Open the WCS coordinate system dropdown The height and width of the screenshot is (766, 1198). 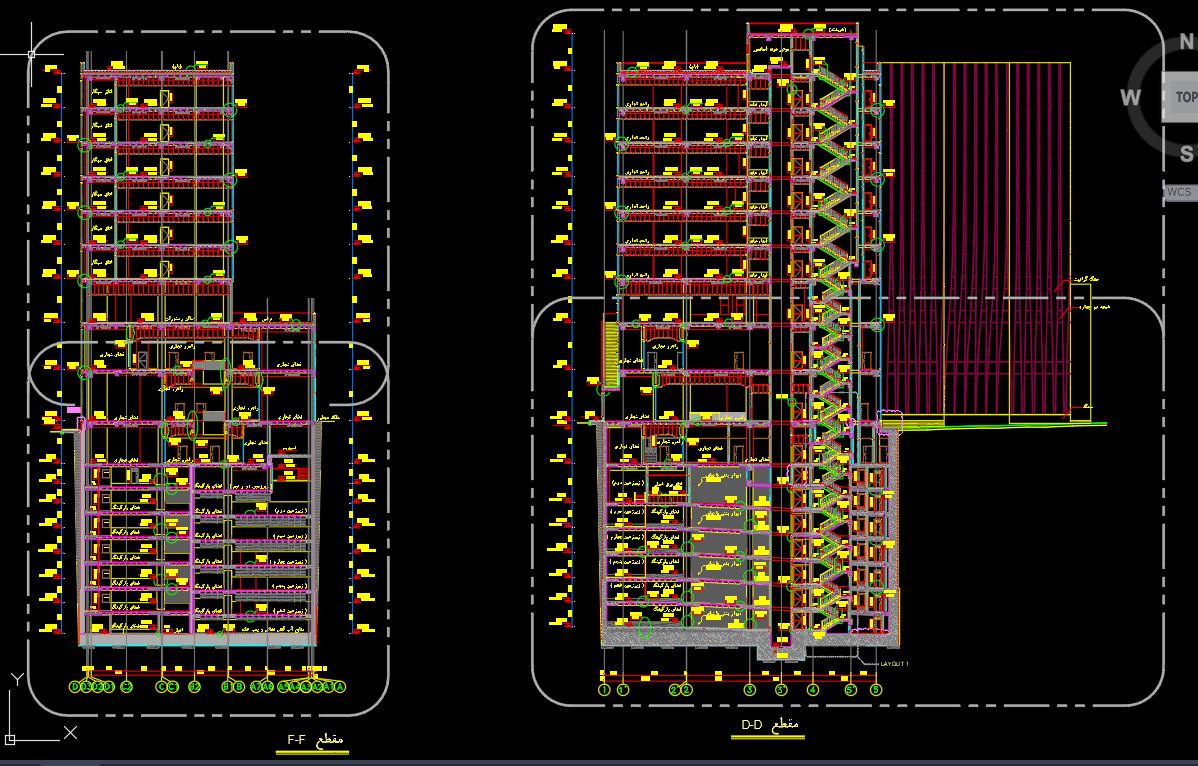pos(1180,192)
